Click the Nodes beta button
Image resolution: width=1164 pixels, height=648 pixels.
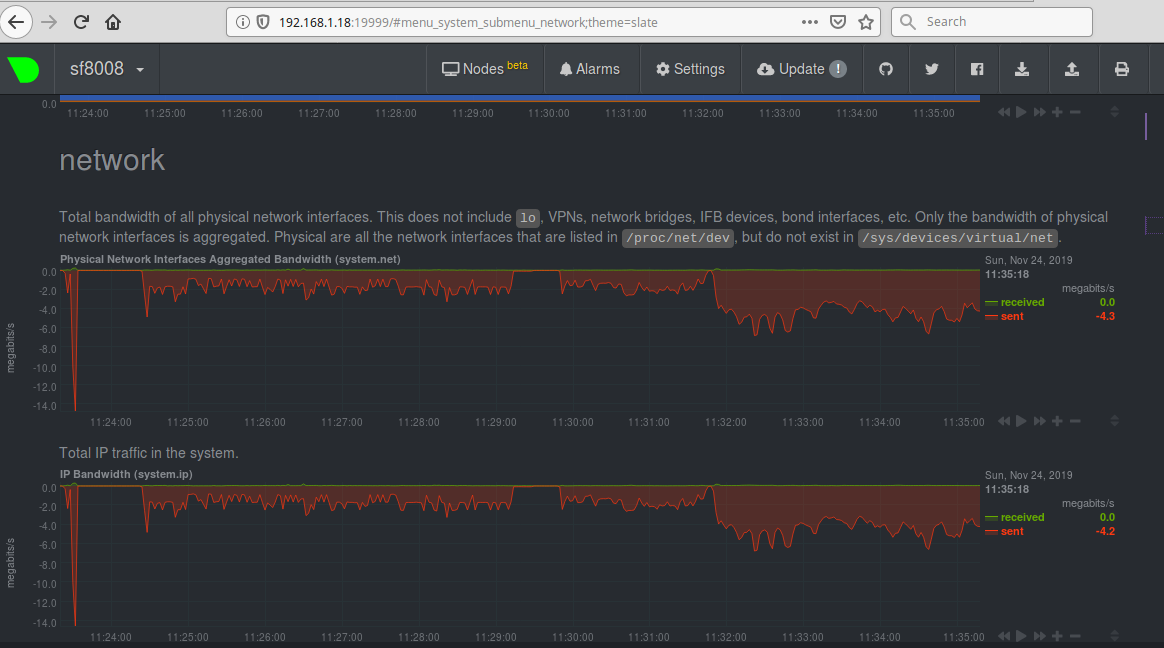coord(484,69)
